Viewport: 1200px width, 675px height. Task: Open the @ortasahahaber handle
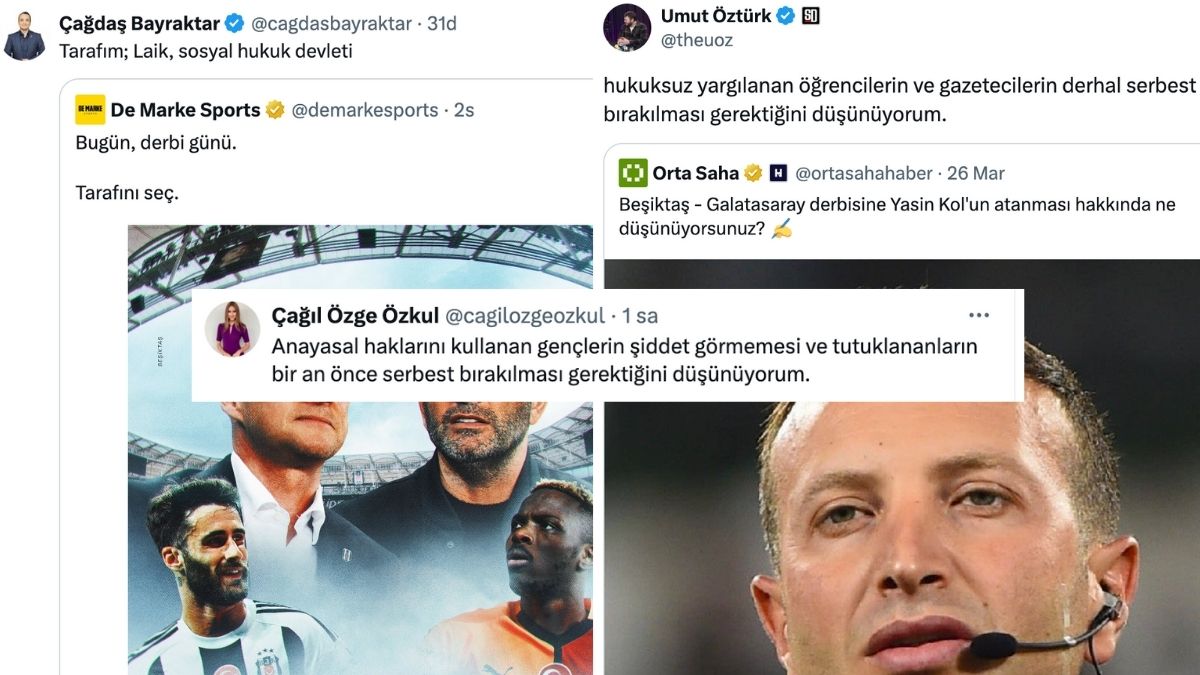864,173
